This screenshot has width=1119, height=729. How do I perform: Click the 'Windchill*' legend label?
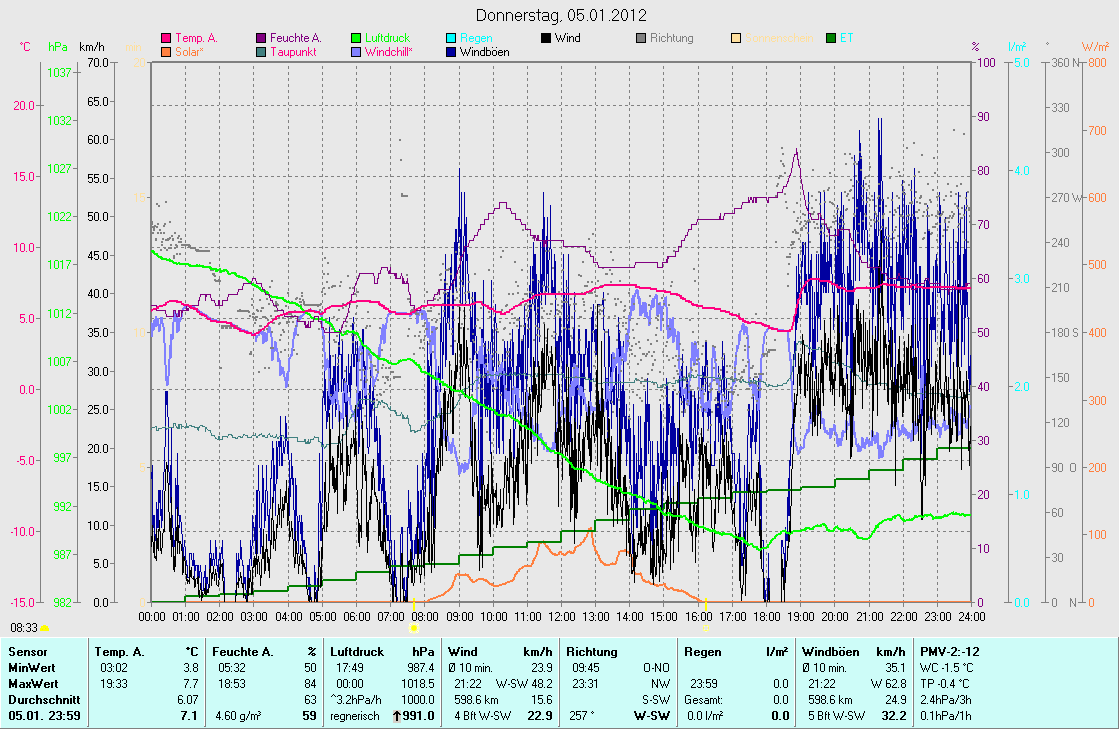click(389, 52)
